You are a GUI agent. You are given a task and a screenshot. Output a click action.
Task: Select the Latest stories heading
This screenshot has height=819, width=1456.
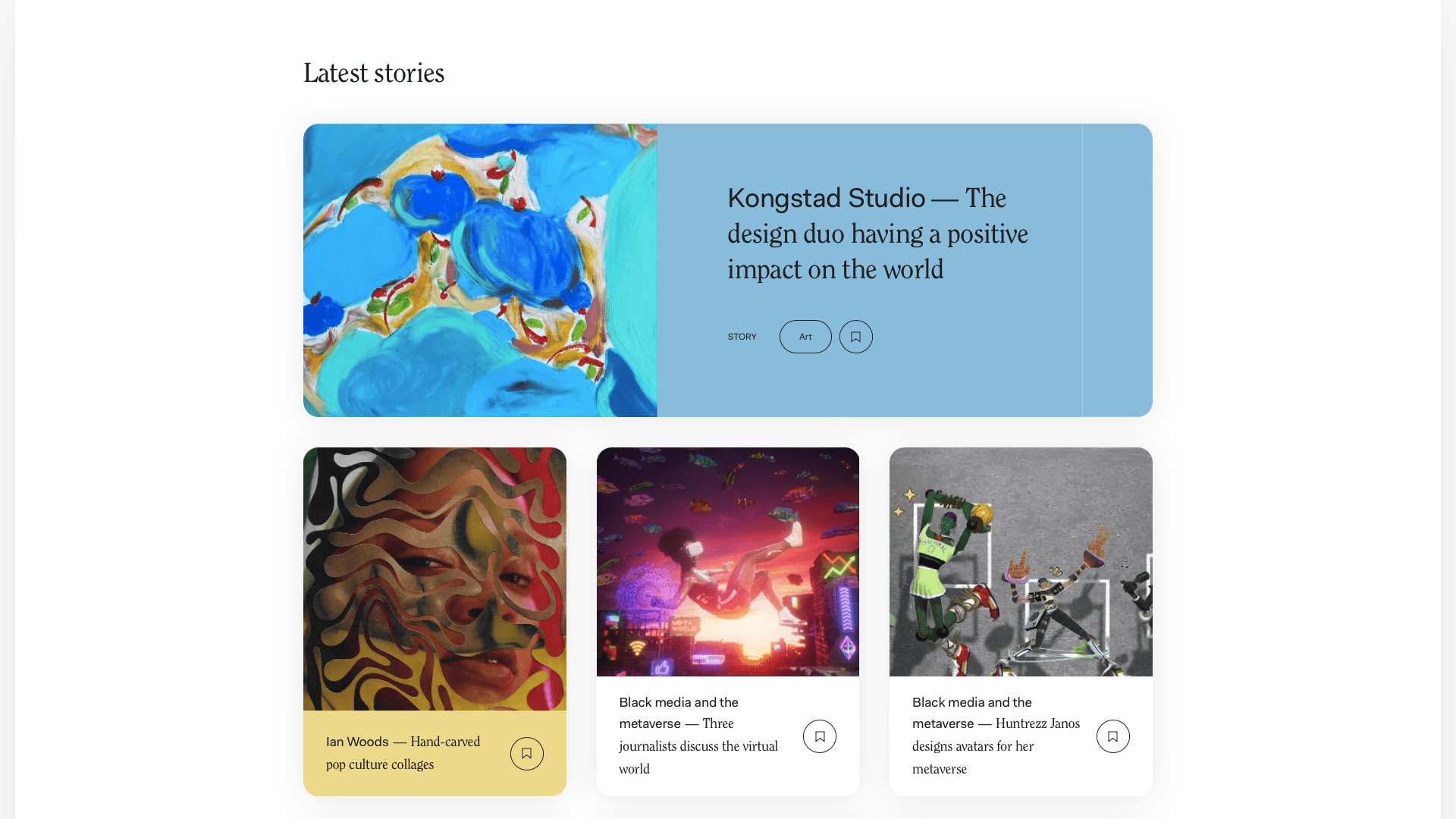[x=374, y=74]
